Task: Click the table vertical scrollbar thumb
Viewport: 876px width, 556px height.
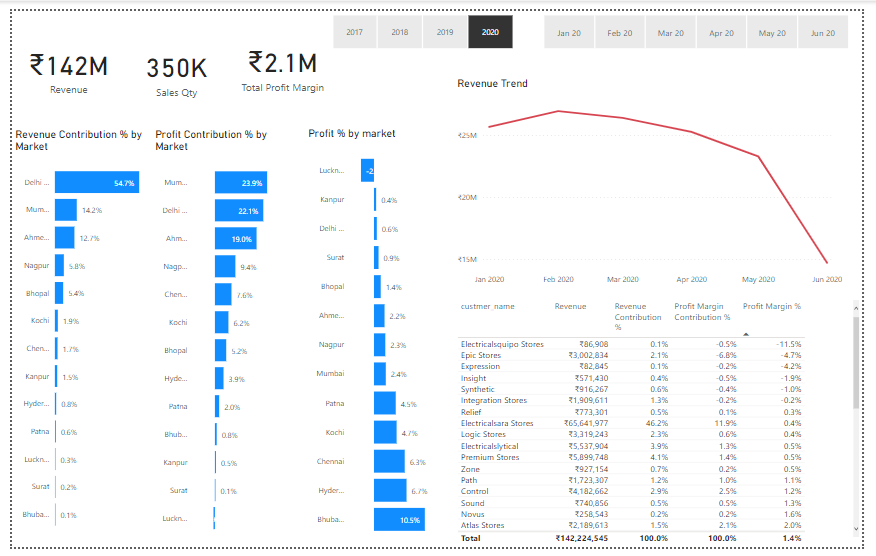Action: pyautogui.click(x=855, y=363)
